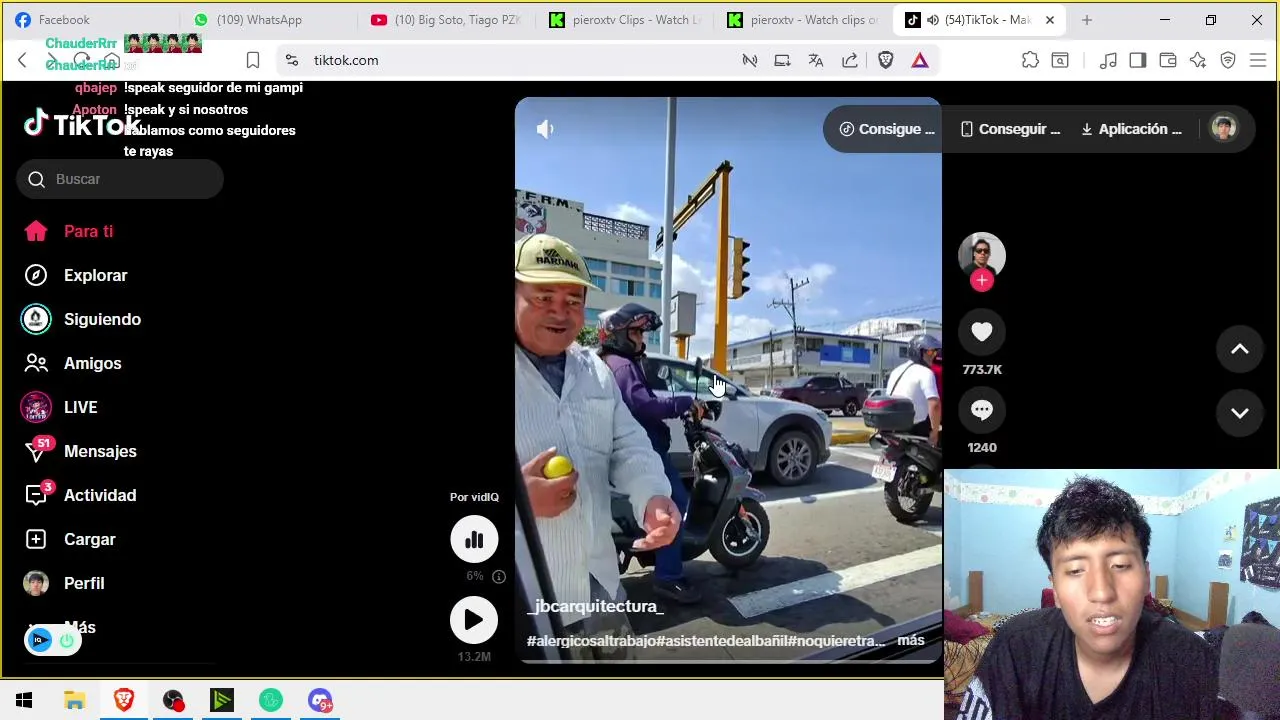Open OBS Studio from taskbar
The height and width of the screenshot is (720, 1280).
point(173,700)
